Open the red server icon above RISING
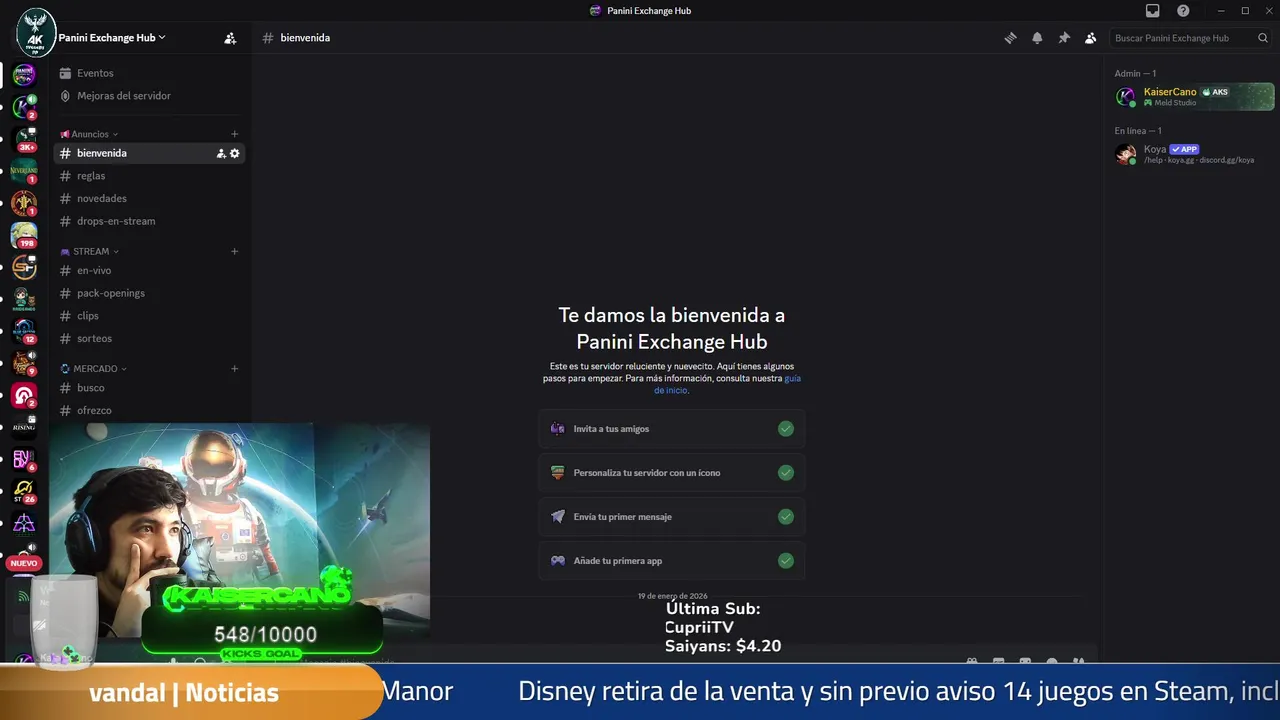This screenshot has height=720, width=1280. [x=24, y=395]
